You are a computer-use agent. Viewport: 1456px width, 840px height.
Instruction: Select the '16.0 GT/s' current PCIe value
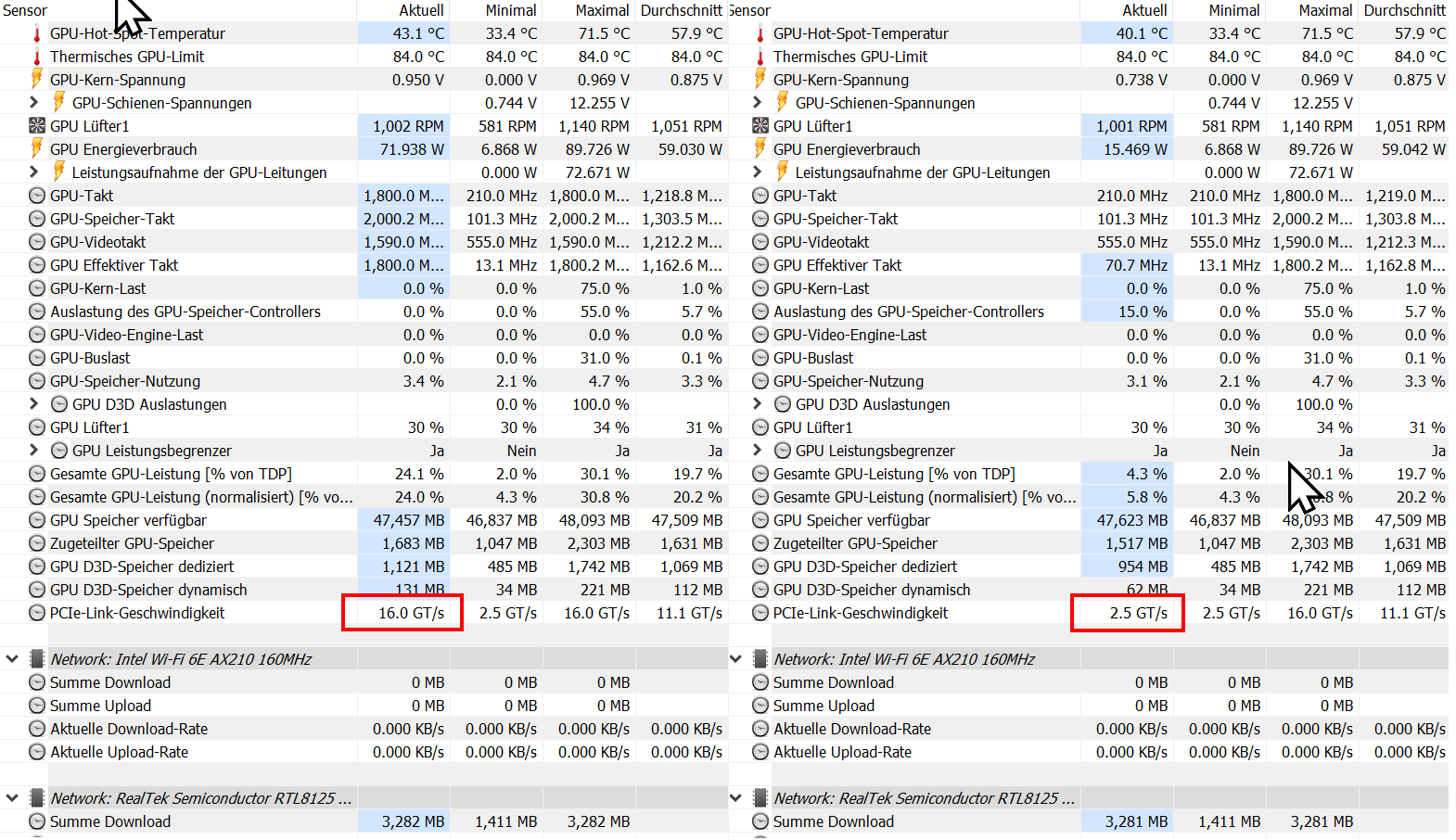coord(411,613)
